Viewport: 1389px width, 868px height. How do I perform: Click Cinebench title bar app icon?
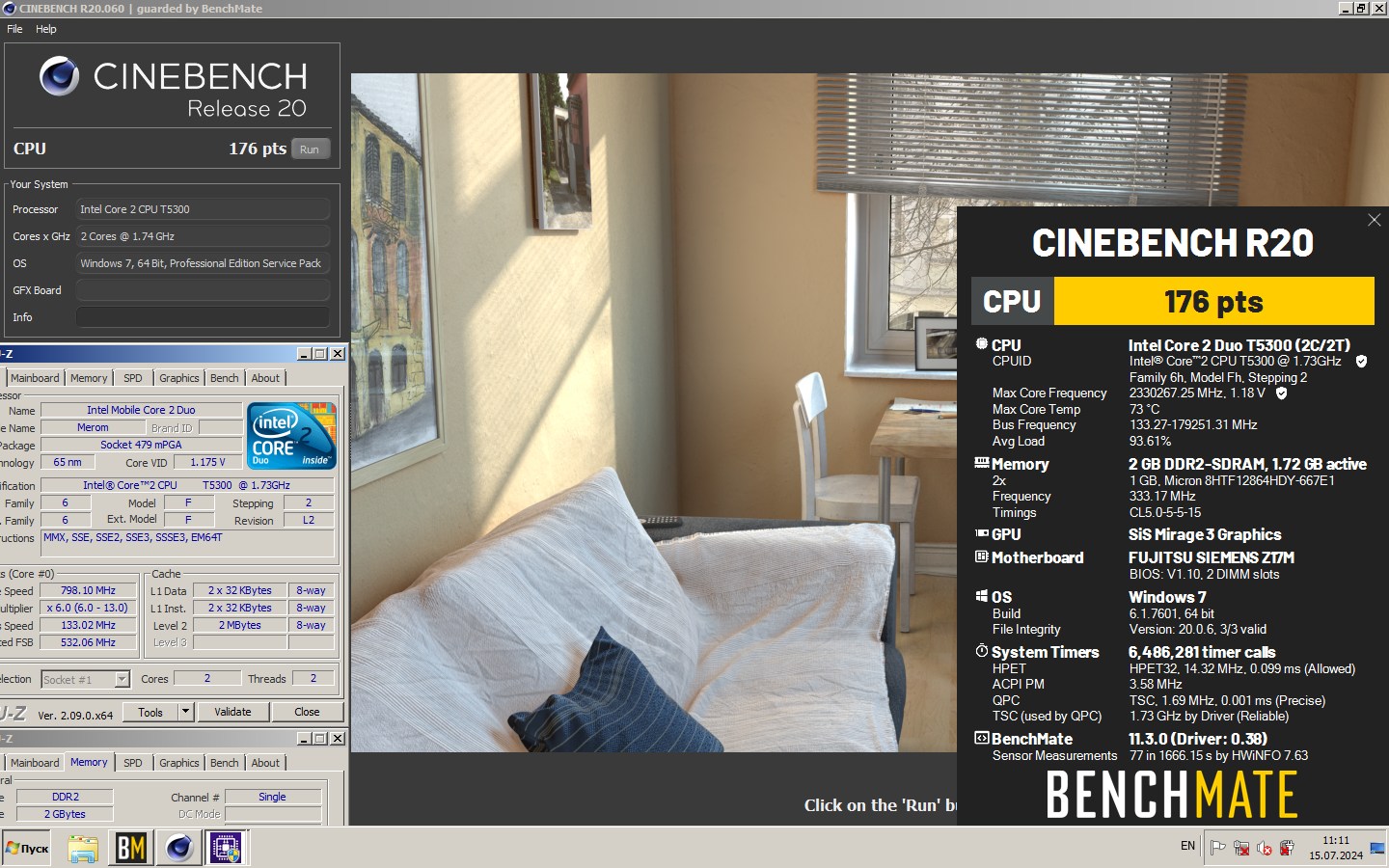click(x=10, y=8)
